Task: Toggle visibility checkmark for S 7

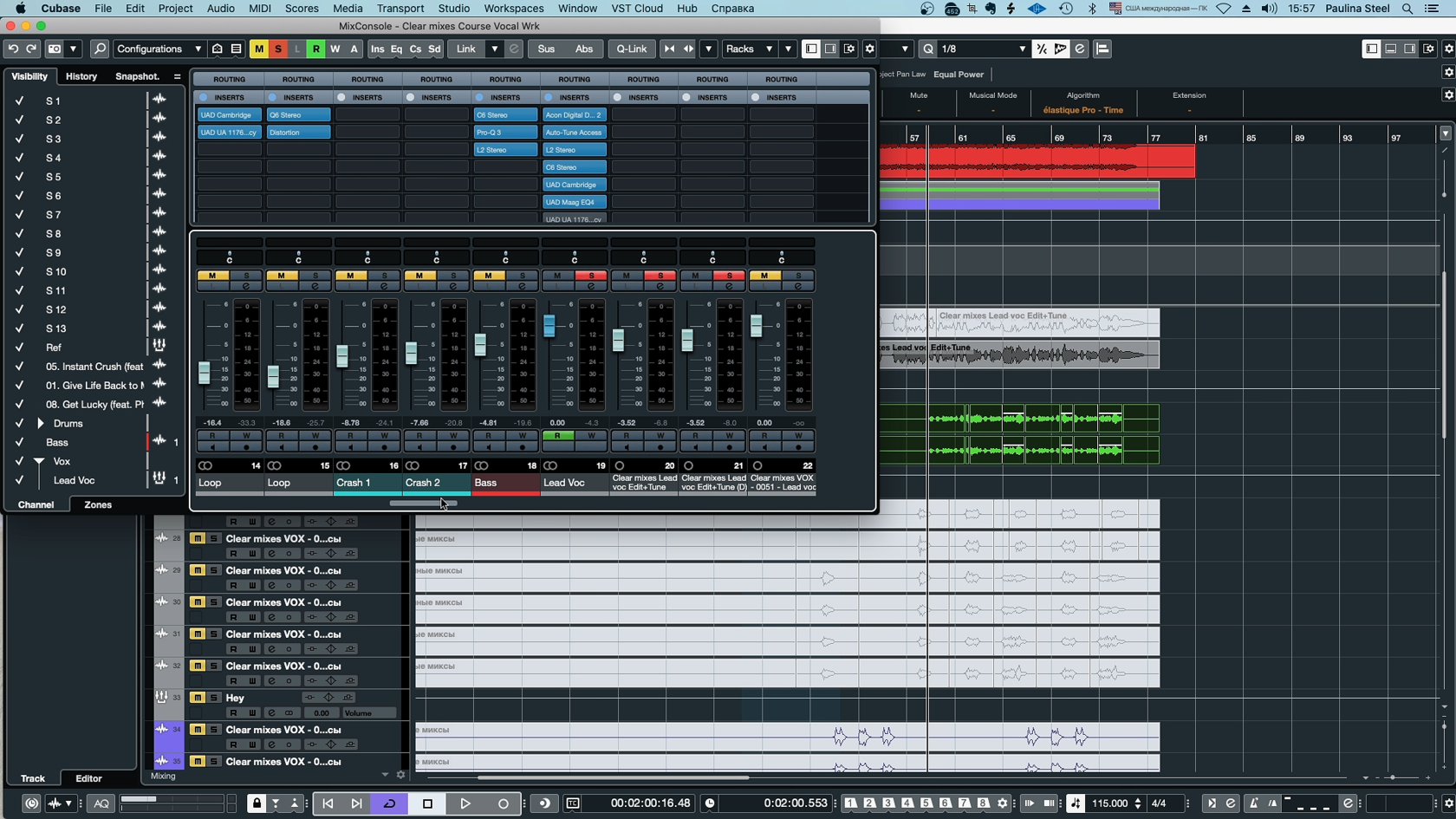Action: [x=19, y=214]
